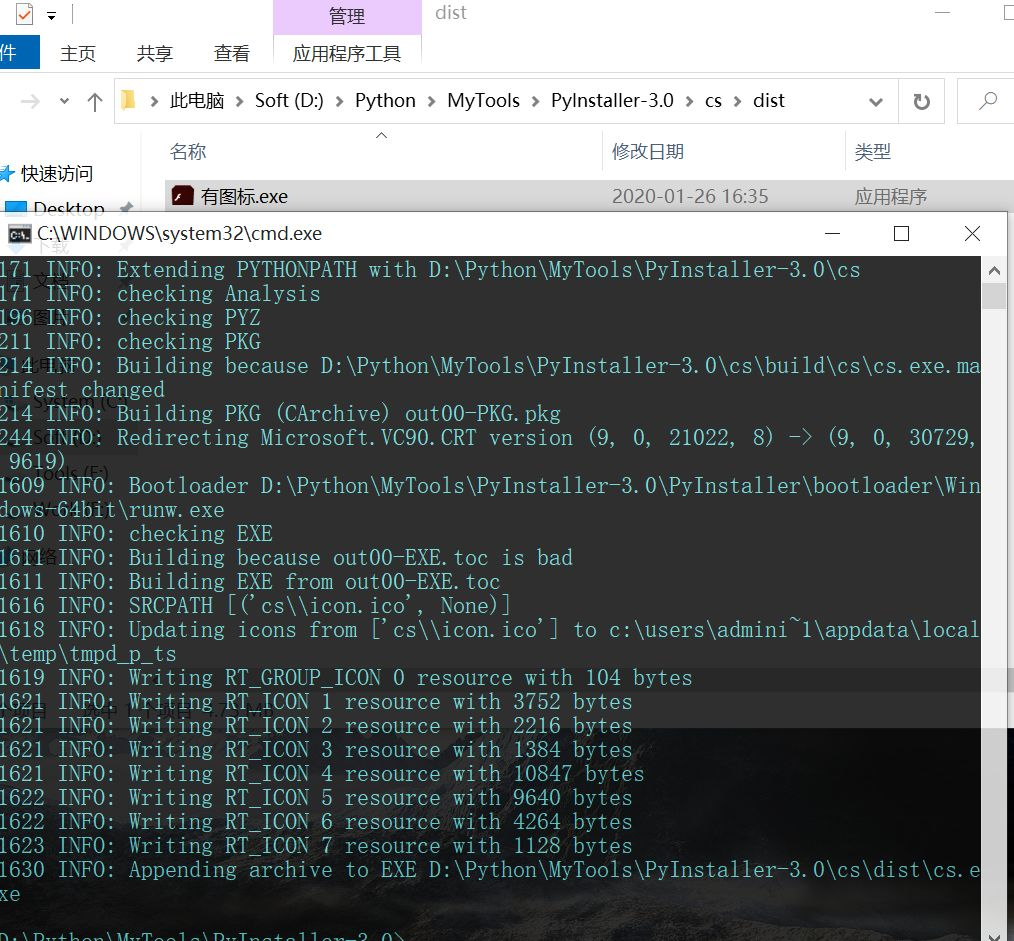The image size is (1014, 941).
Task: Click the 有图标.exe file icon
Action: 183,196
